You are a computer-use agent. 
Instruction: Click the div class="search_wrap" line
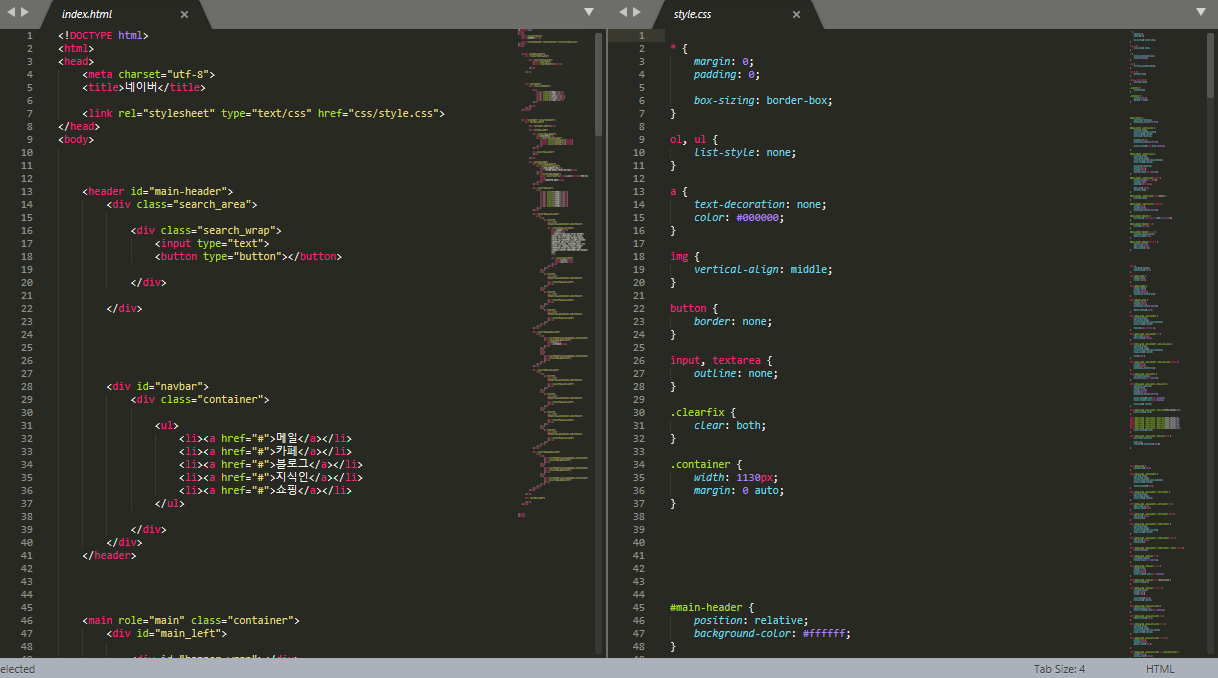206,230
